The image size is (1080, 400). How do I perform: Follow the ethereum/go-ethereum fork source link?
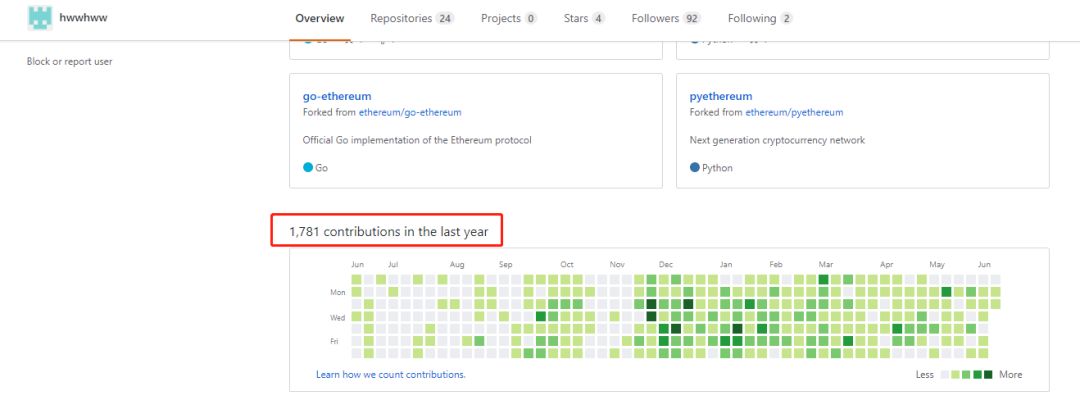coord(410,113)
